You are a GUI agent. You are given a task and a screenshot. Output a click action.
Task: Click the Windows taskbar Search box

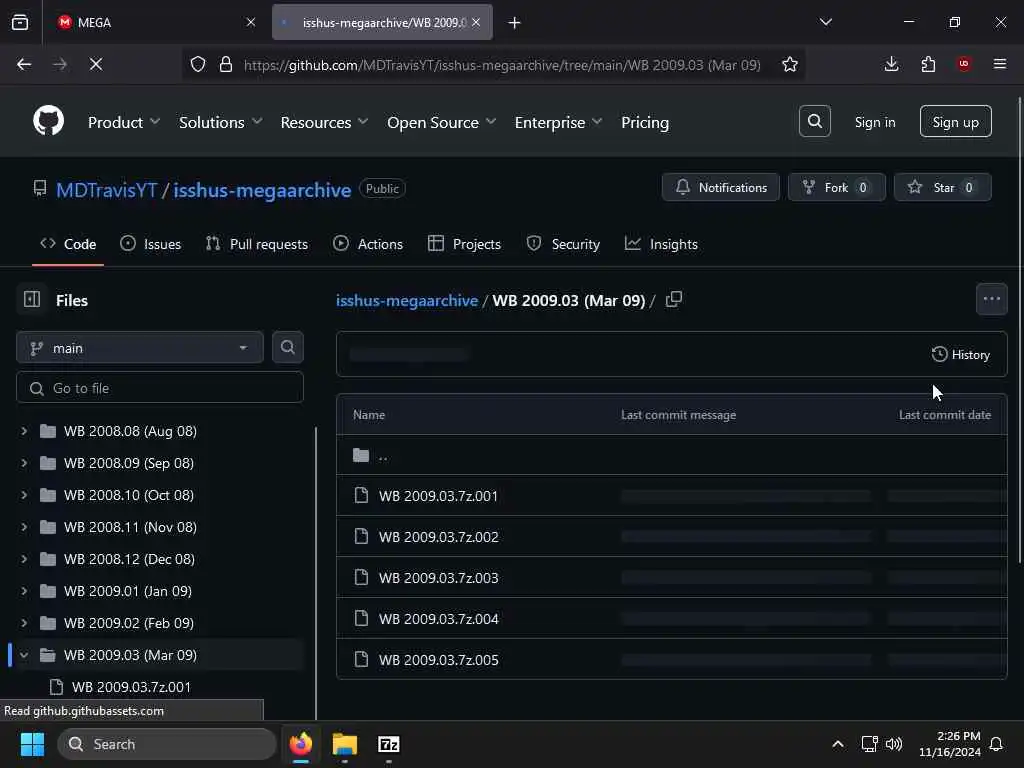(167, 744)
